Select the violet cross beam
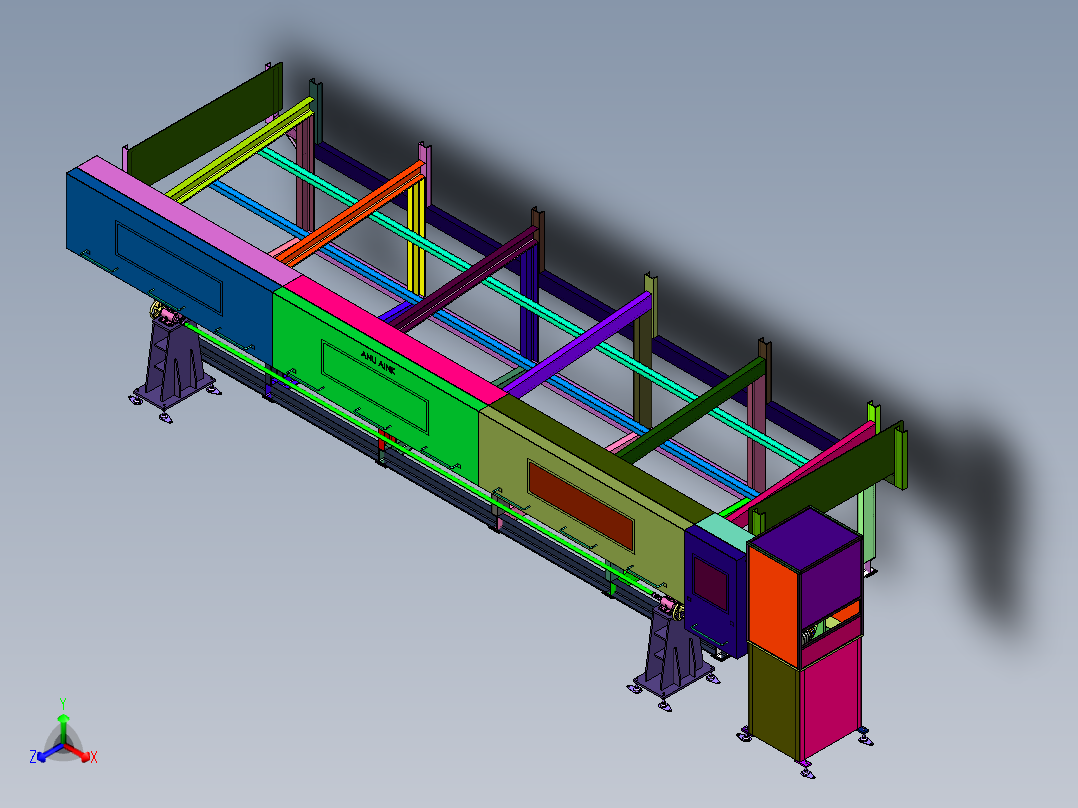1078x808 pixels. (x=578, y=344)
